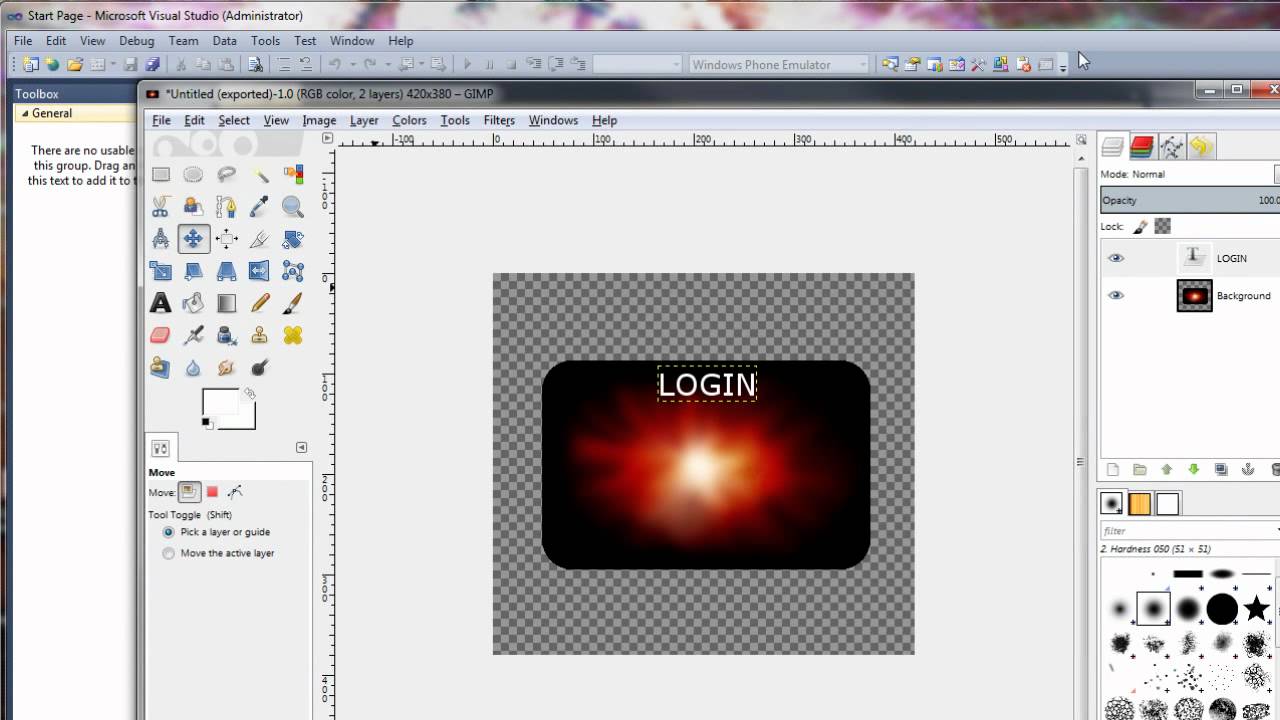Screen dimensions: 1280x720
Task: Select the Blend gradient tool
Action: point(227,303)
